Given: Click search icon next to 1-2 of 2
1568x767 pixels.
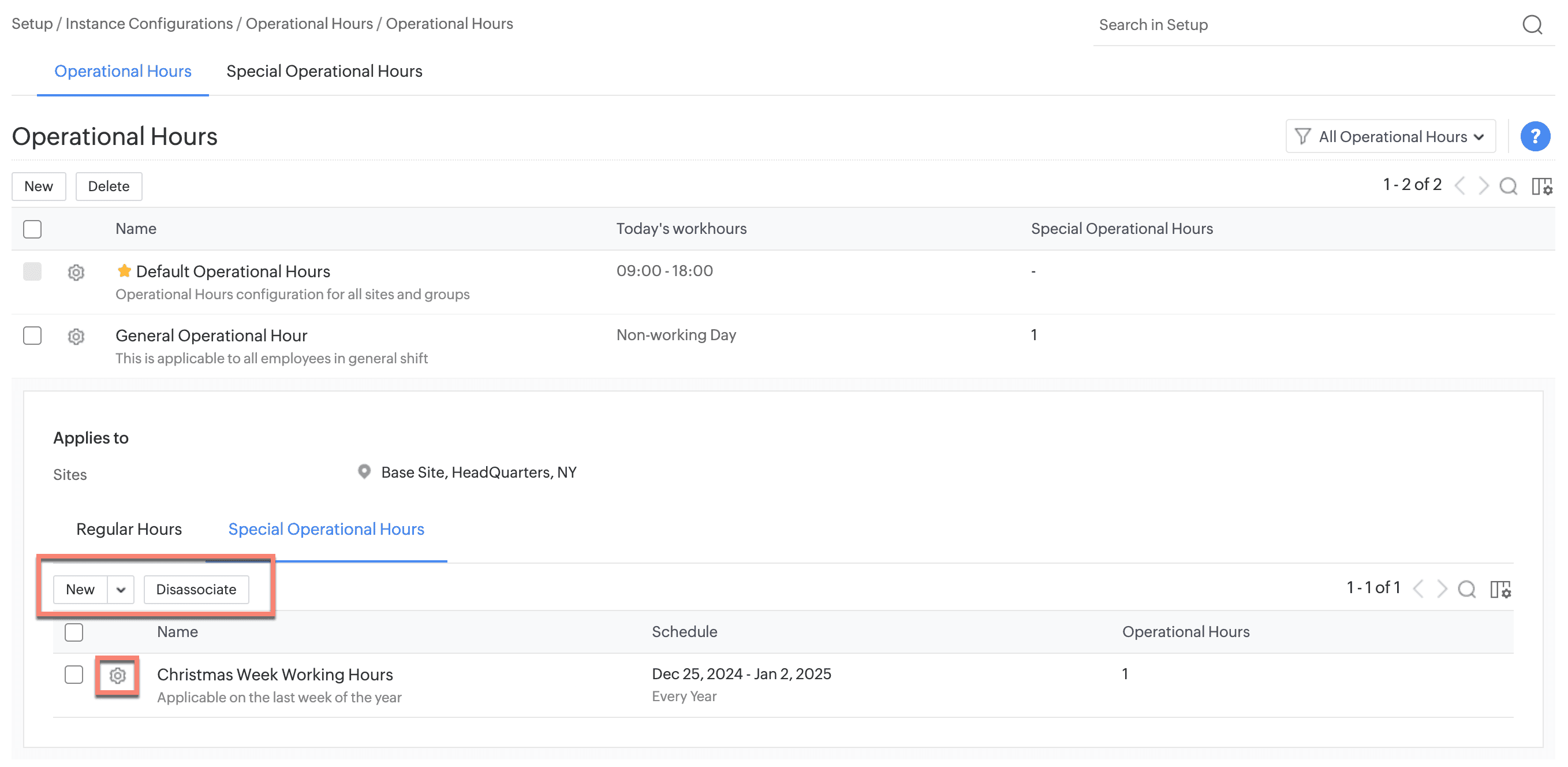Looking at the screenshot, I should click(1508, 185).
